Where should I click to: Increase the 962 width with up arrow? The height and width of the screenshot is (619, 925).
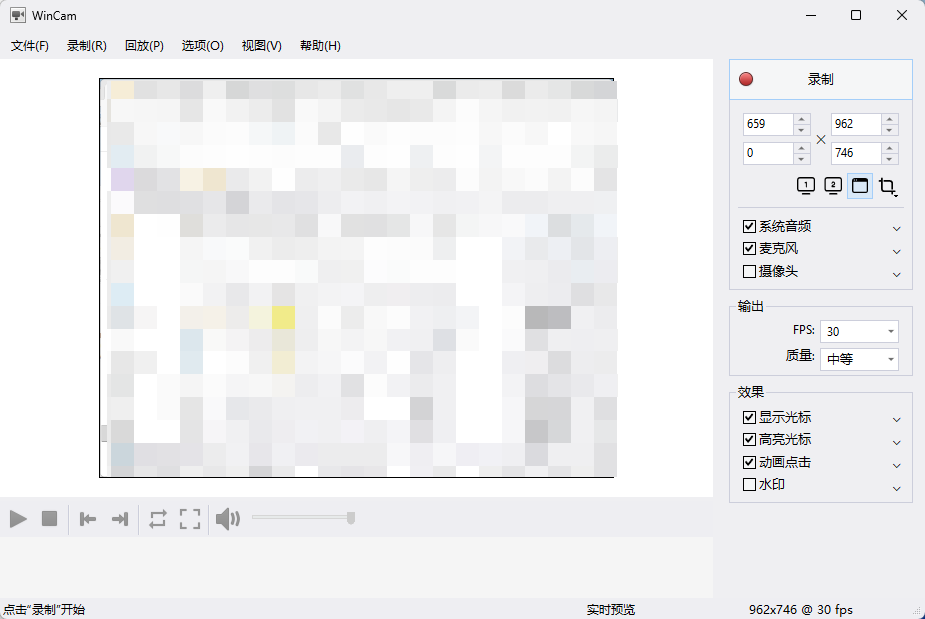coord(890,119)
